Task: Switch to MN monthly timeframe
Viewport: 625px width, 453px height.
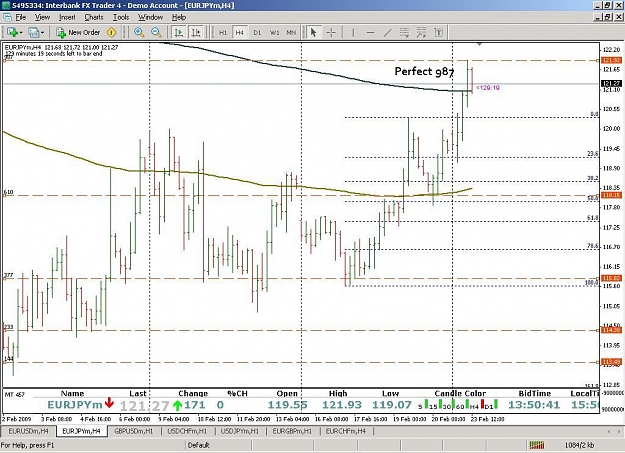Action: (x=291, y=33)
